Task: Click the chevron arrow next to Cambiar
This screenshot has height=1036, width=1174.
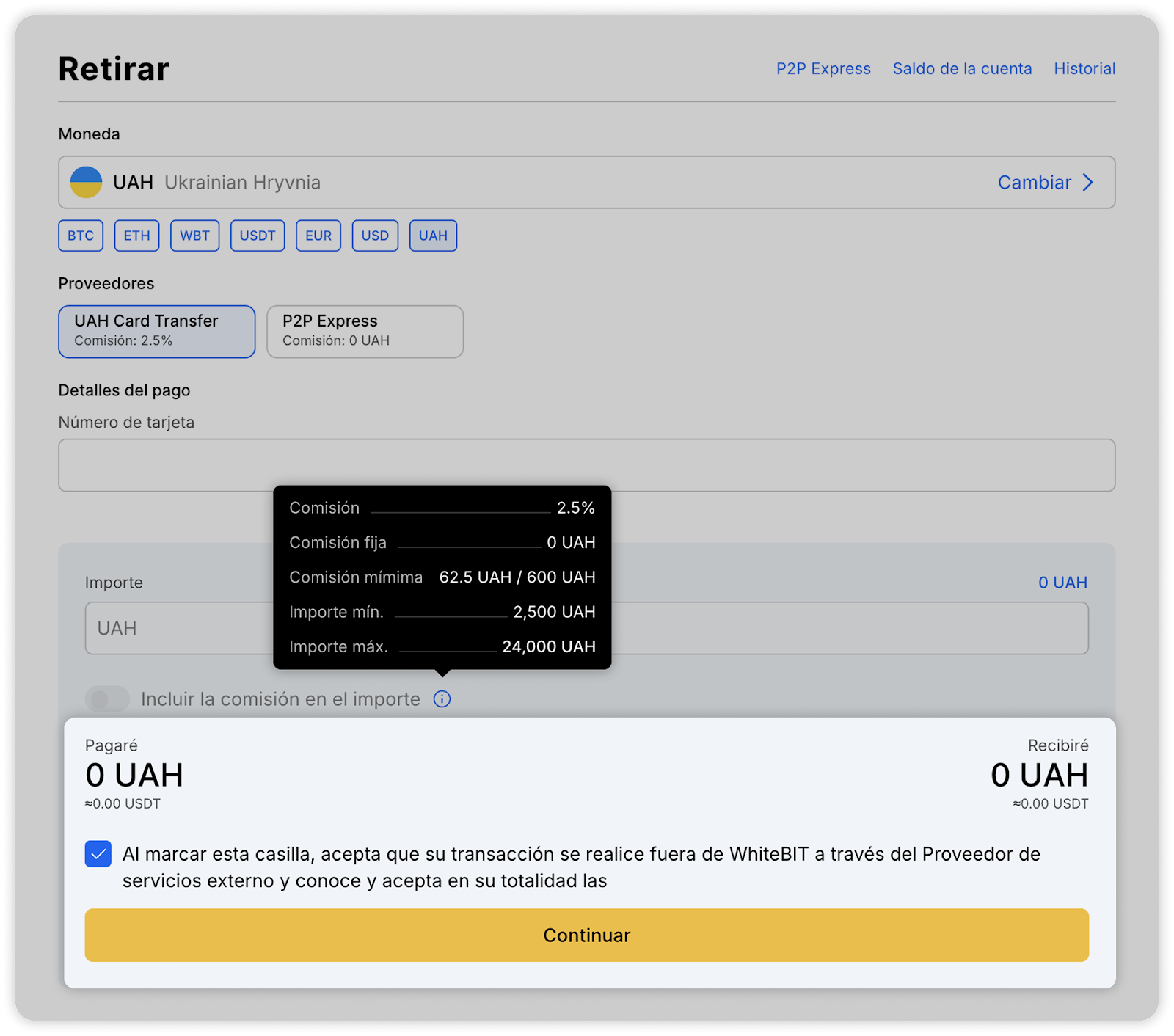Action: tap(1088, 183)
